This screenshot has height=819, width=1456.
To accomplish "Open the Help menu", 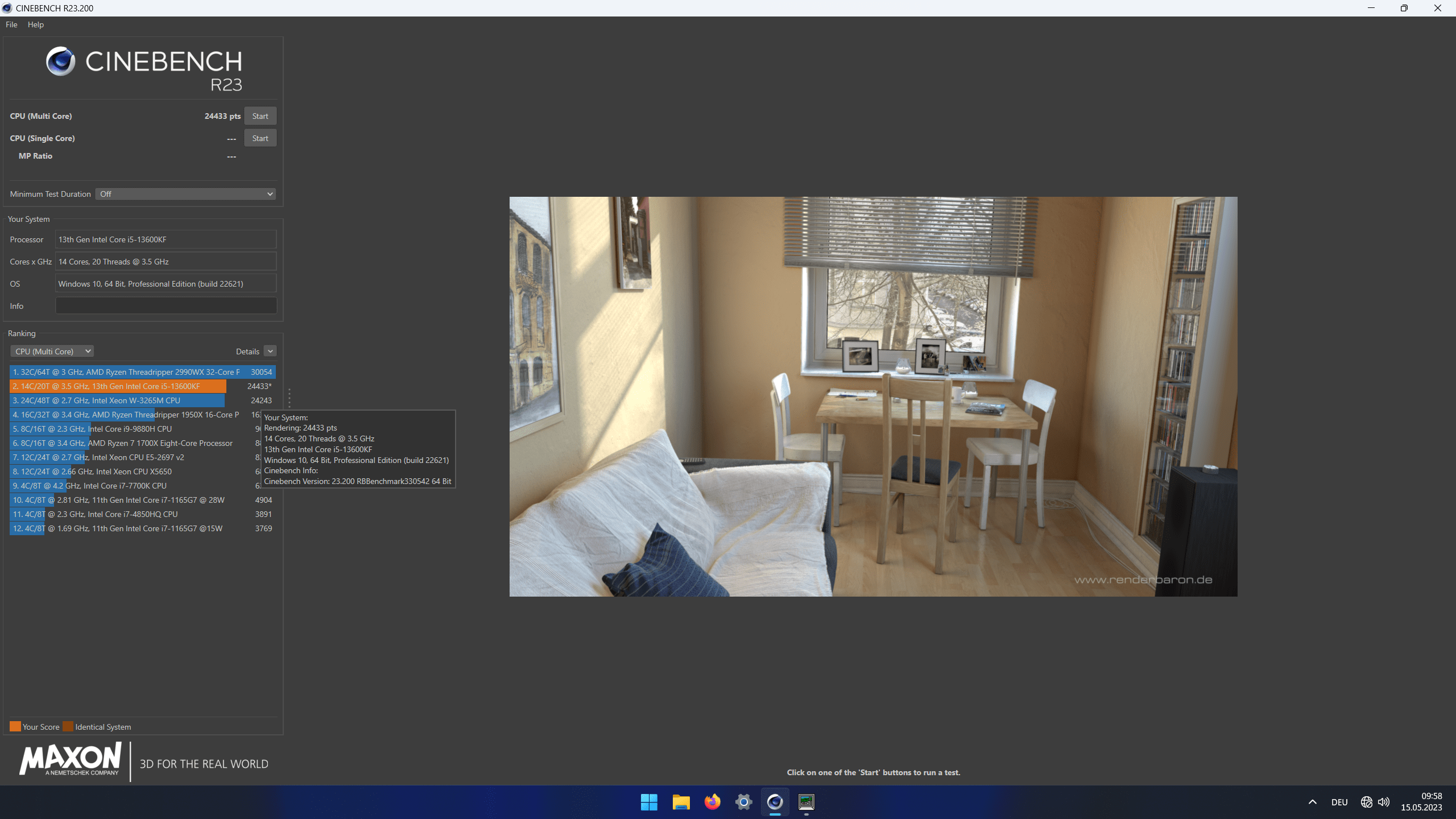I will tap(35, 24).
